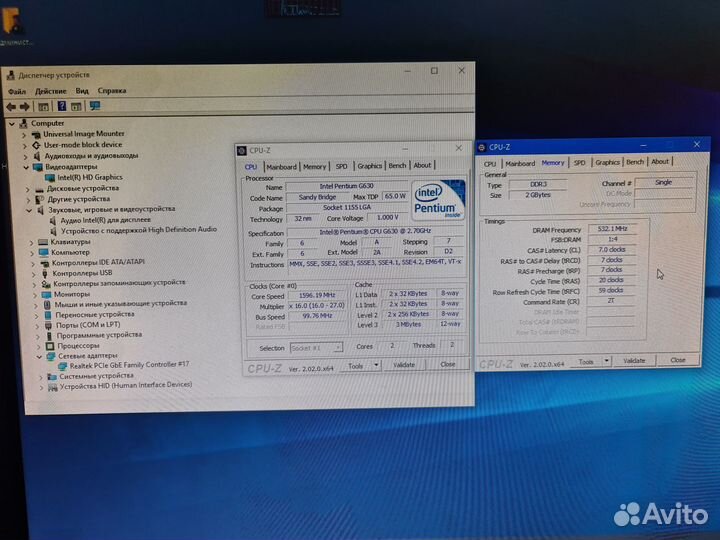Click Tools button in left CPU-Z
720x540 pixels.
[x=355, y=366]
